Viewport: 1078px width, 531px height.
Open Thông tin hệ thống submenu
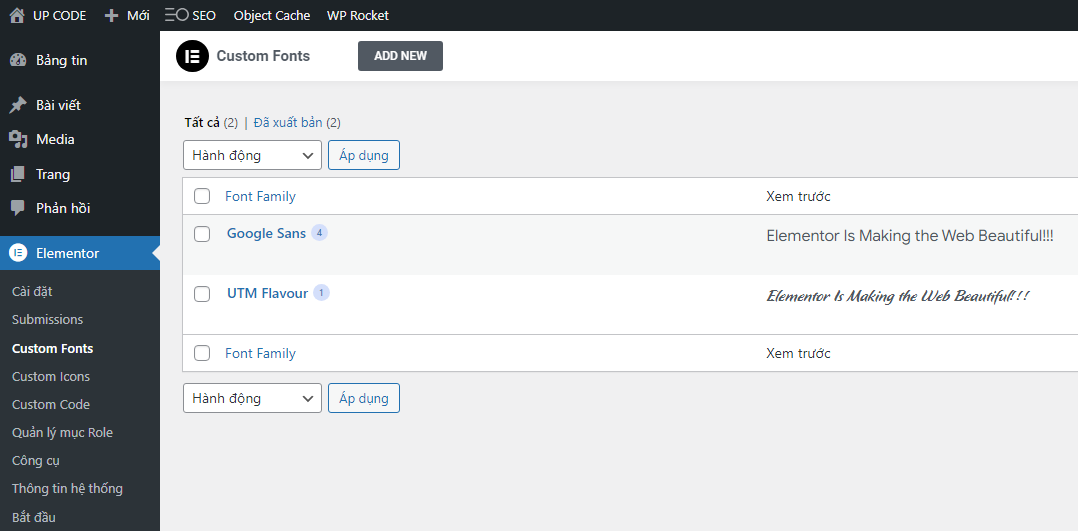tap(67, 489)
